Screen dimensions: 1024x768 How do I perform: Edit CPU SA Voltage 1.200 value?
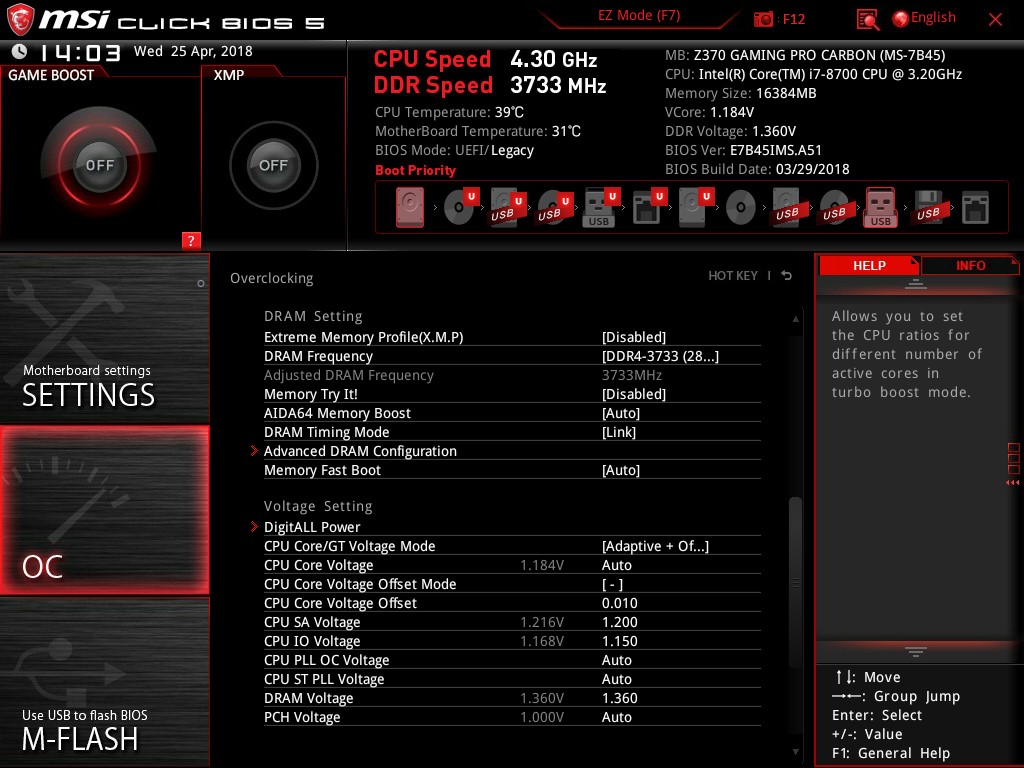[x=620, y=622]
